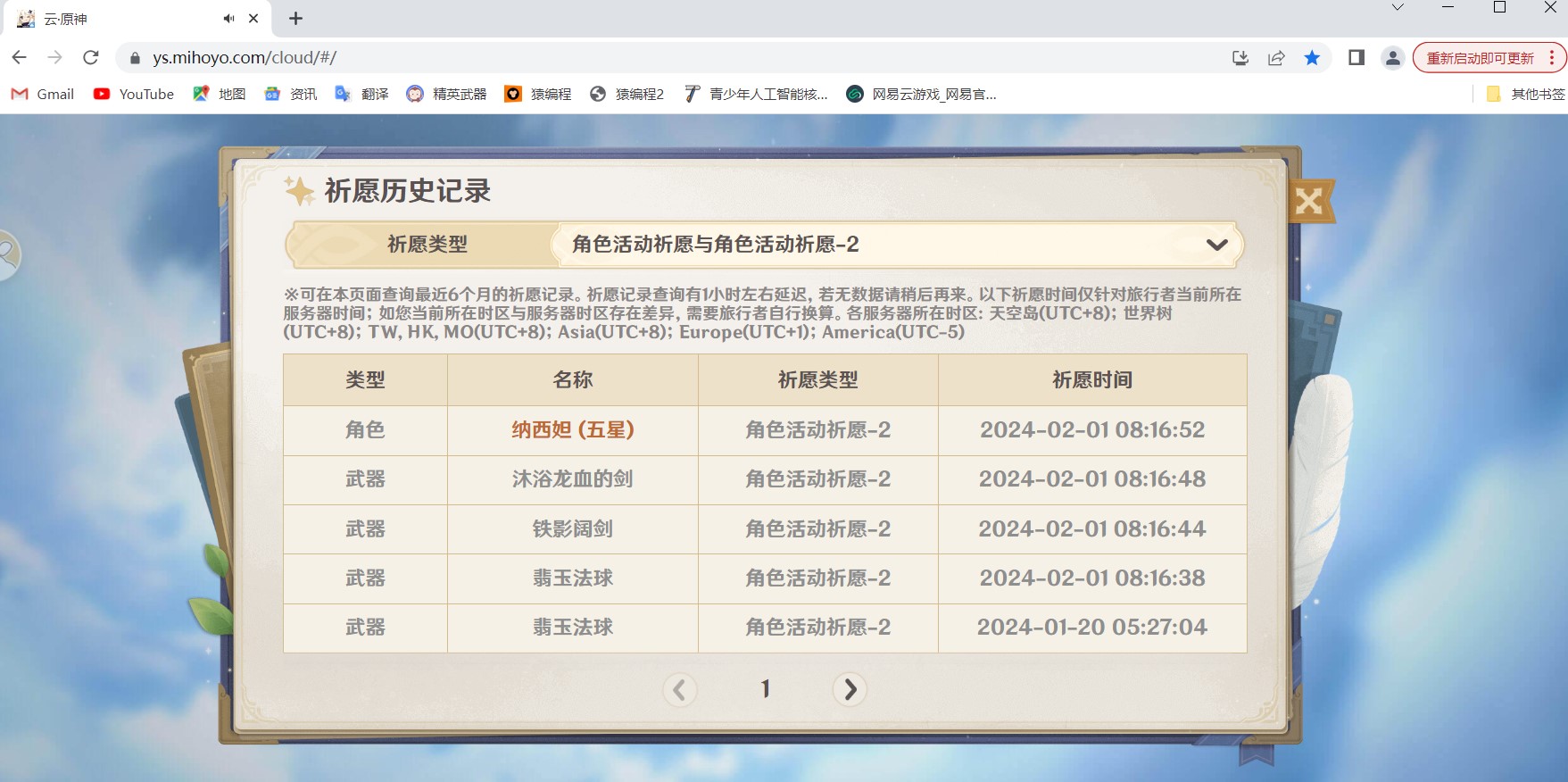Open the 精英武器 bookmark
This screenshot has width=1568, height=782.
click(447, 94)
